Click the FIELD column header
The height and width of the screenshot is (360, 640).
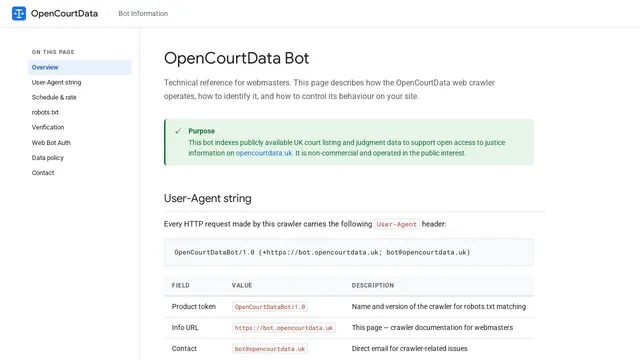coord(180,285)
